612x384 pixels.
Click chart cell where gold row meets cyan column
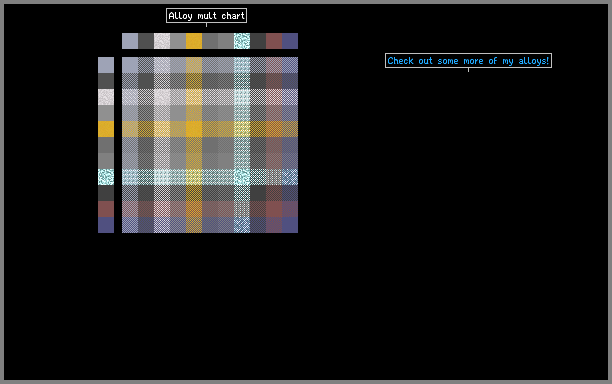[x=242, y=129]
